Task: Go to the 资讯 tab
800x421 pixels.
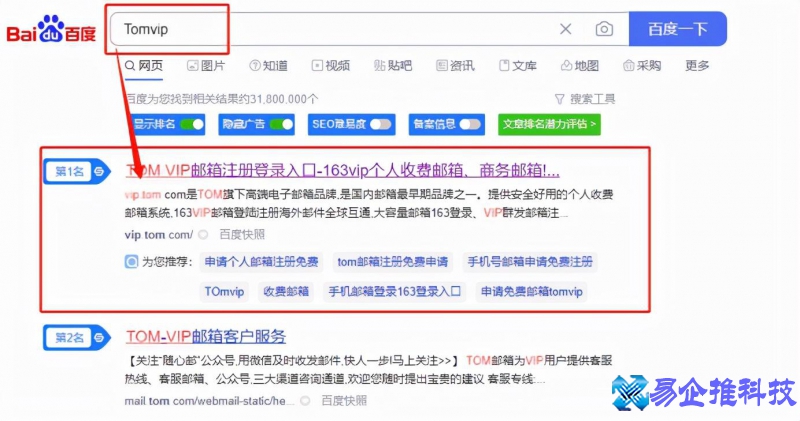Action: 456,66
